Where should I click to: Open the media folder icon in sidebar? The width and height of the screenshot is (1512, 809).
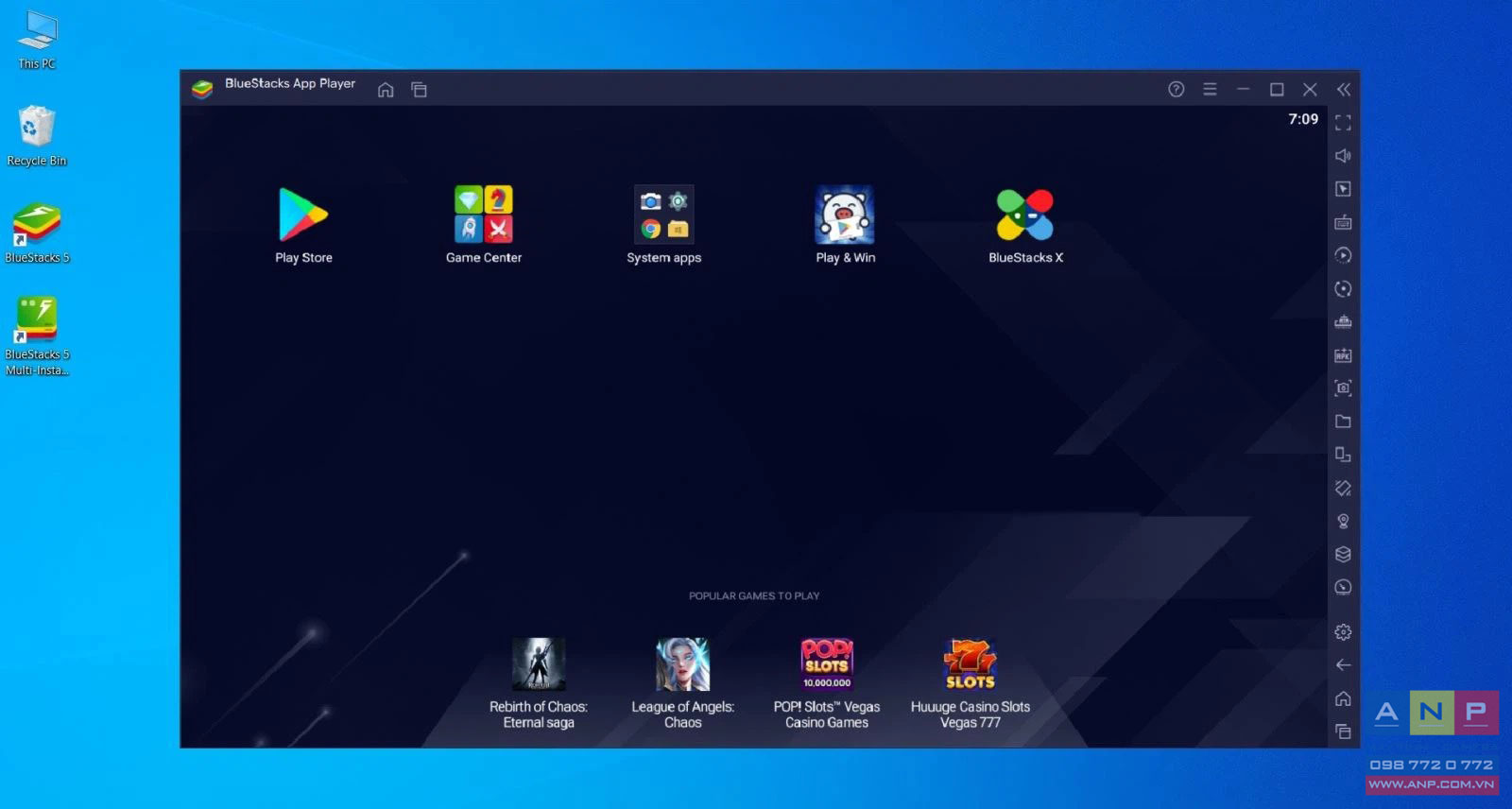[x=1343, y=422]
